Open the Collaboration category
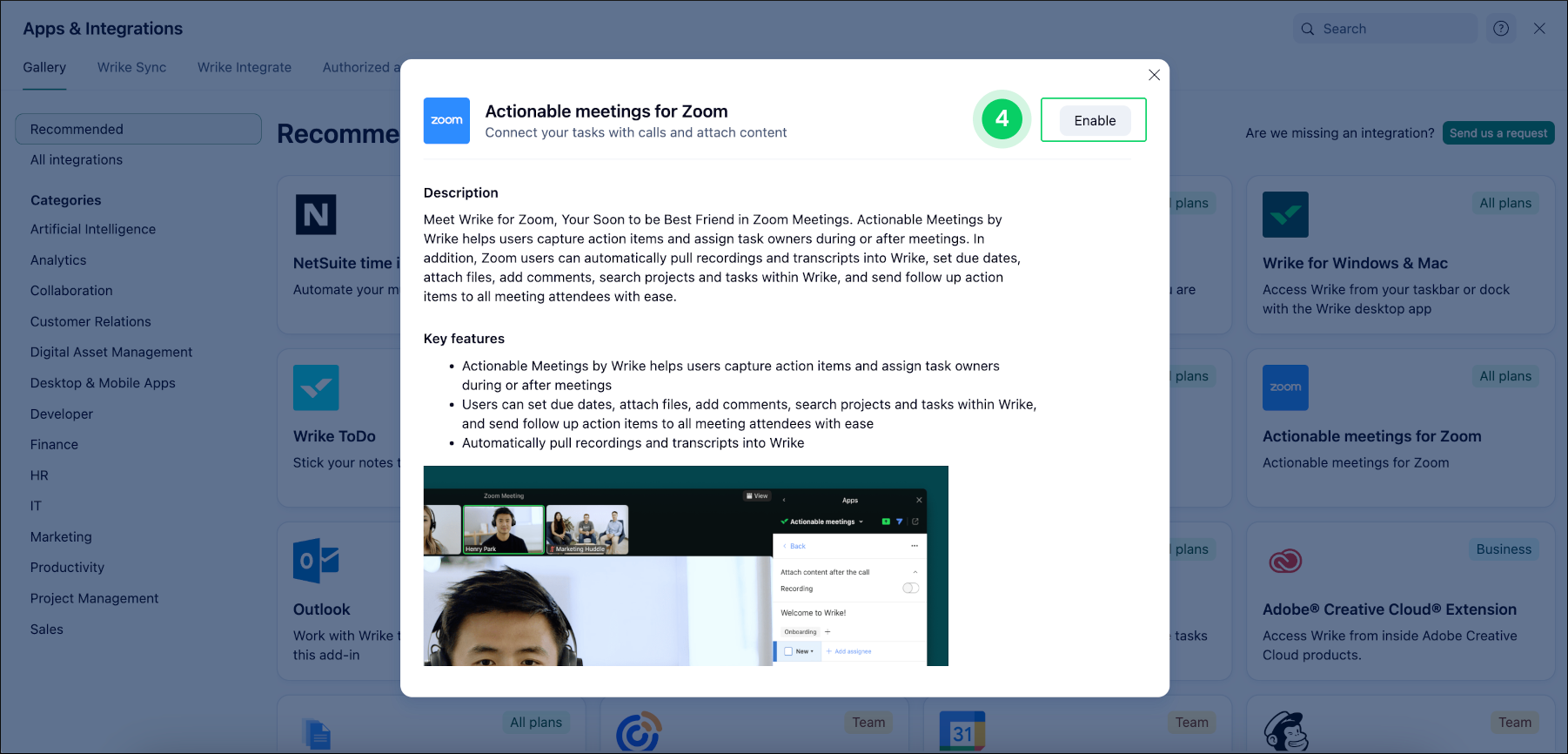 (71, 291)
